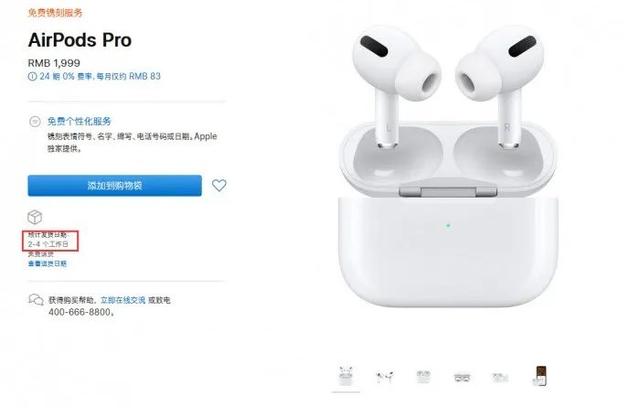Click the shipping box icon

pyautogui.click(x=35, y=217)
